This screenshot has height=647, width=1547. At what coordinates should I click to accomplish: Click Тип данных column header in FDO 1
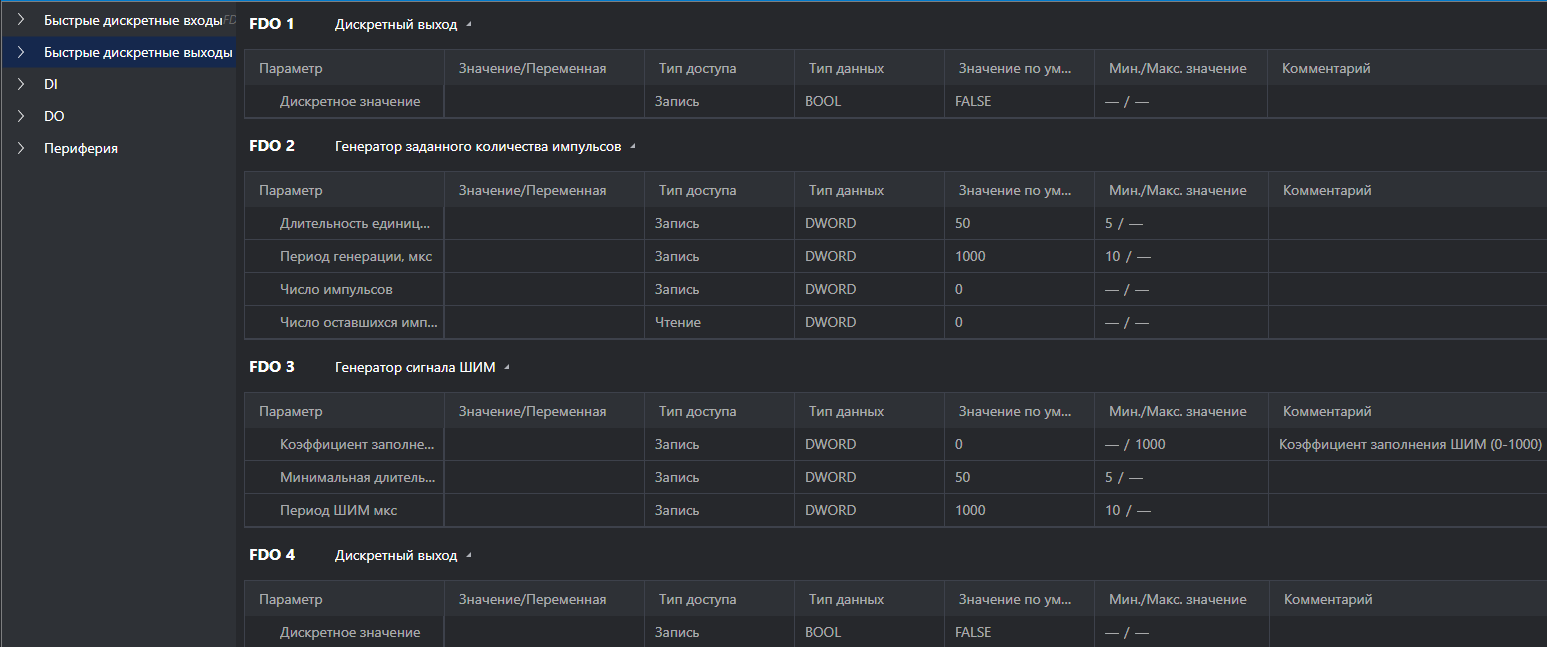click(870, 68)
